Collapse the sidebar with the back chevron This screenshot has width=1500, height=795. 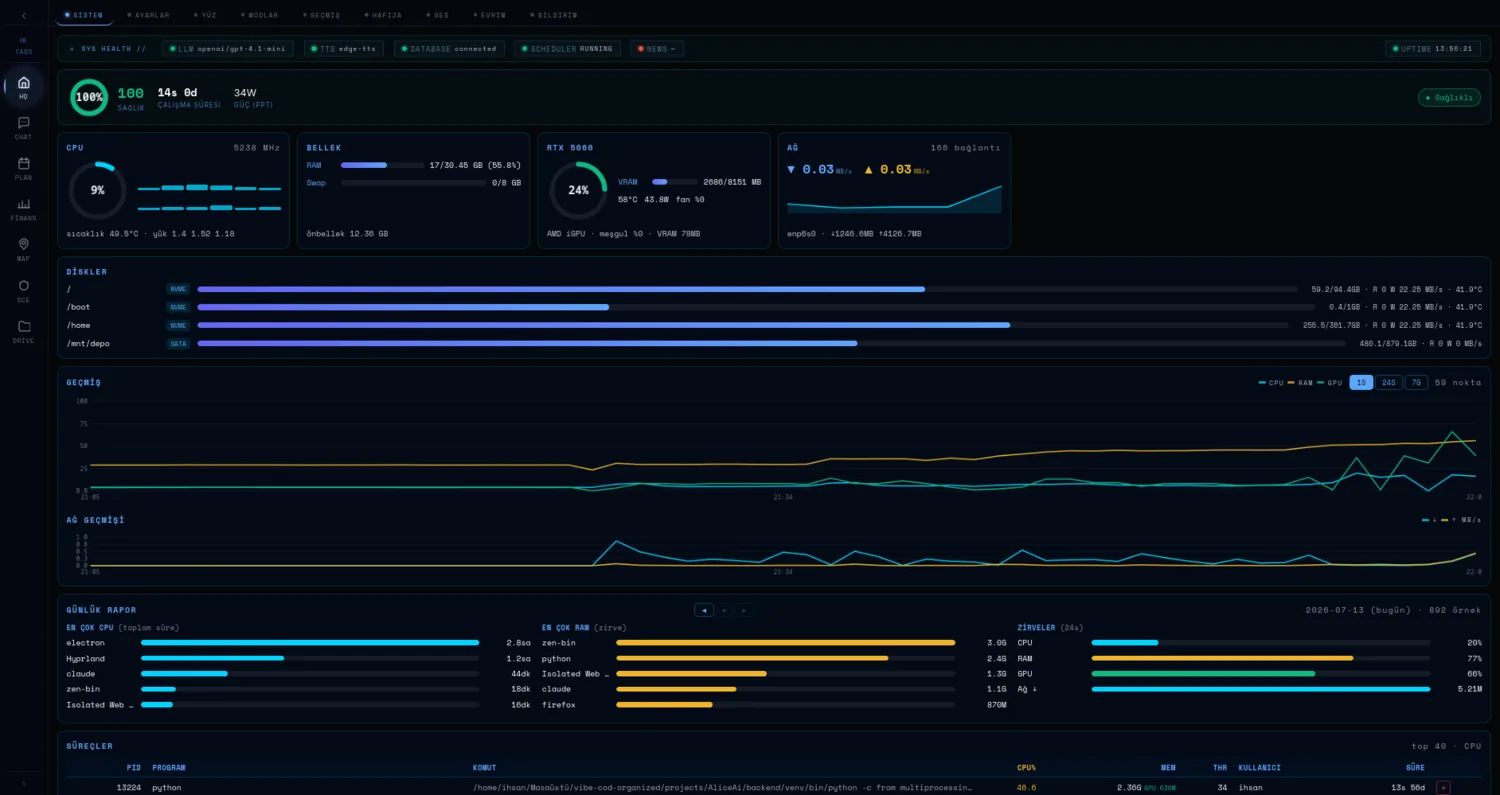[x=23, y=15]
